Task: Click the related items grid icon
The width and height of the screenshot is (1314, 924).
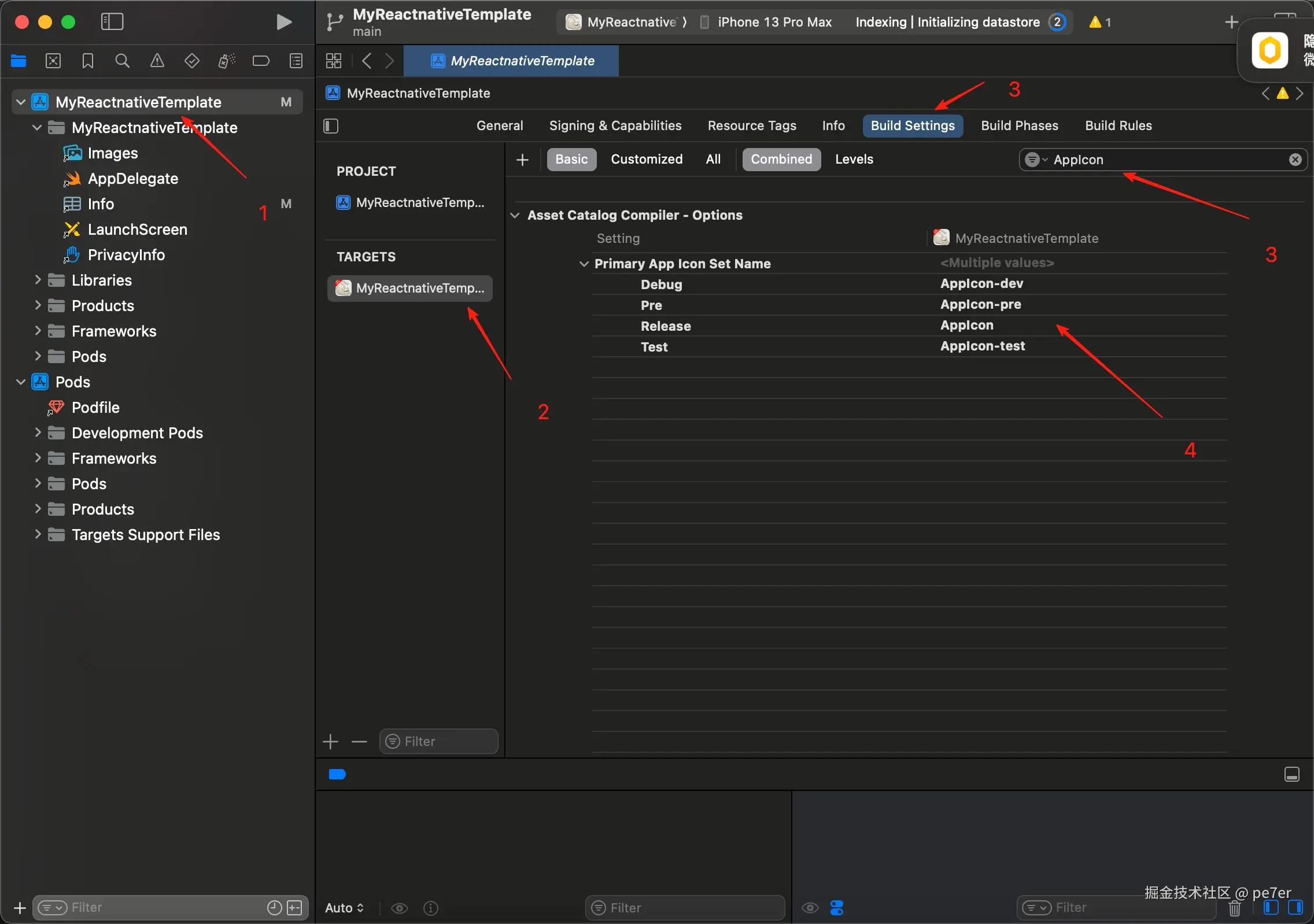Action: tap(334, 61)
